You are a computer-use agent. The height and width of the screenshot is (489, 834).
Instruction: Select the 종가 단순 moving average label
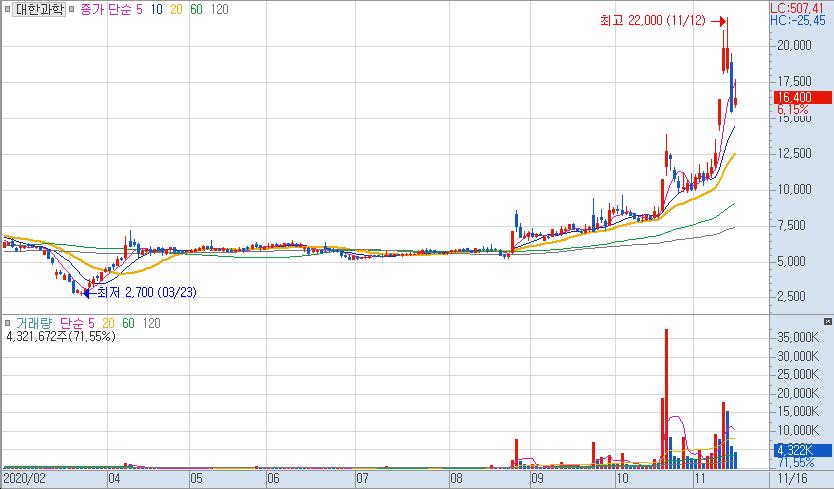106,10
